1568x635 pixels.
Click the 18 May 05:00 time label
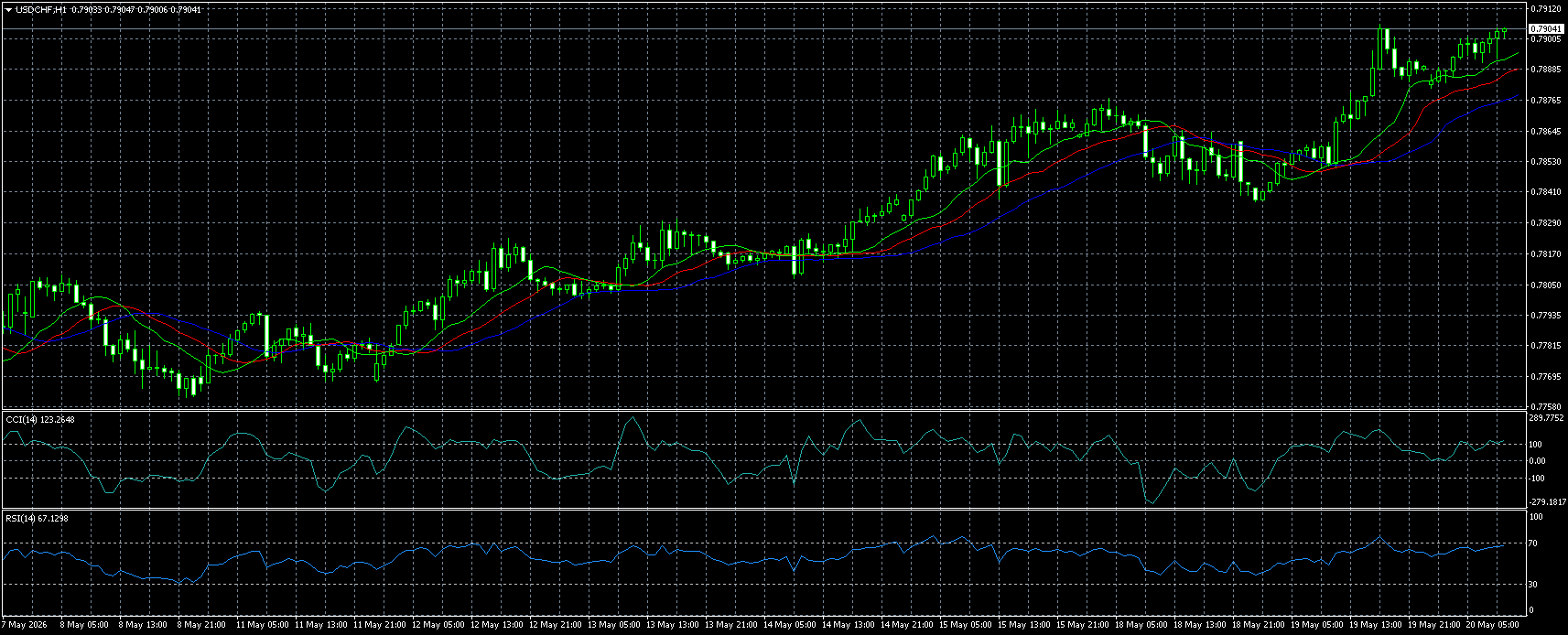point(1141,625)
